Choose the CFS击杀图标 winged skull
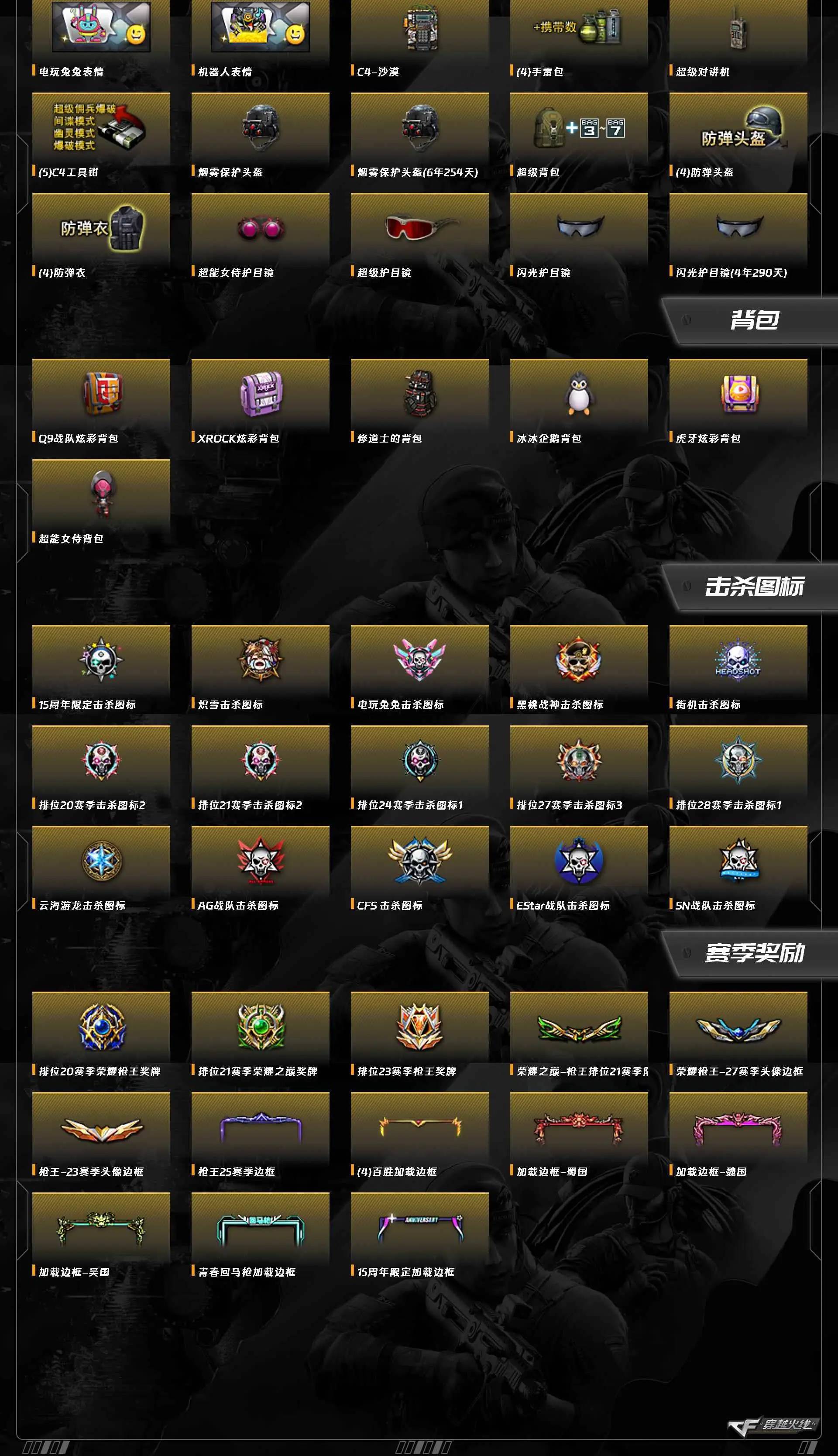Image resolution: width=838 pixels, height=1456 pixels. (x=419, y=860)
